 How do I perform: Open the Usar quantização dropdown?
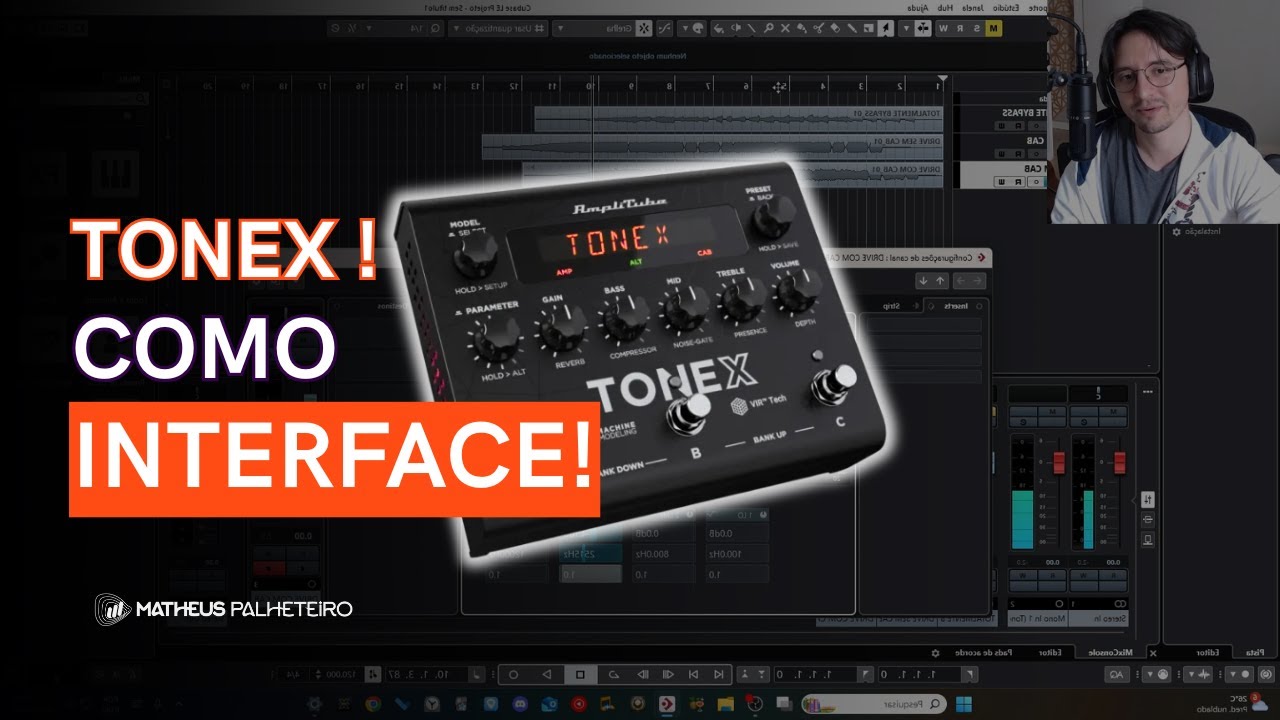pyautogui.click(x=500, y=28)
